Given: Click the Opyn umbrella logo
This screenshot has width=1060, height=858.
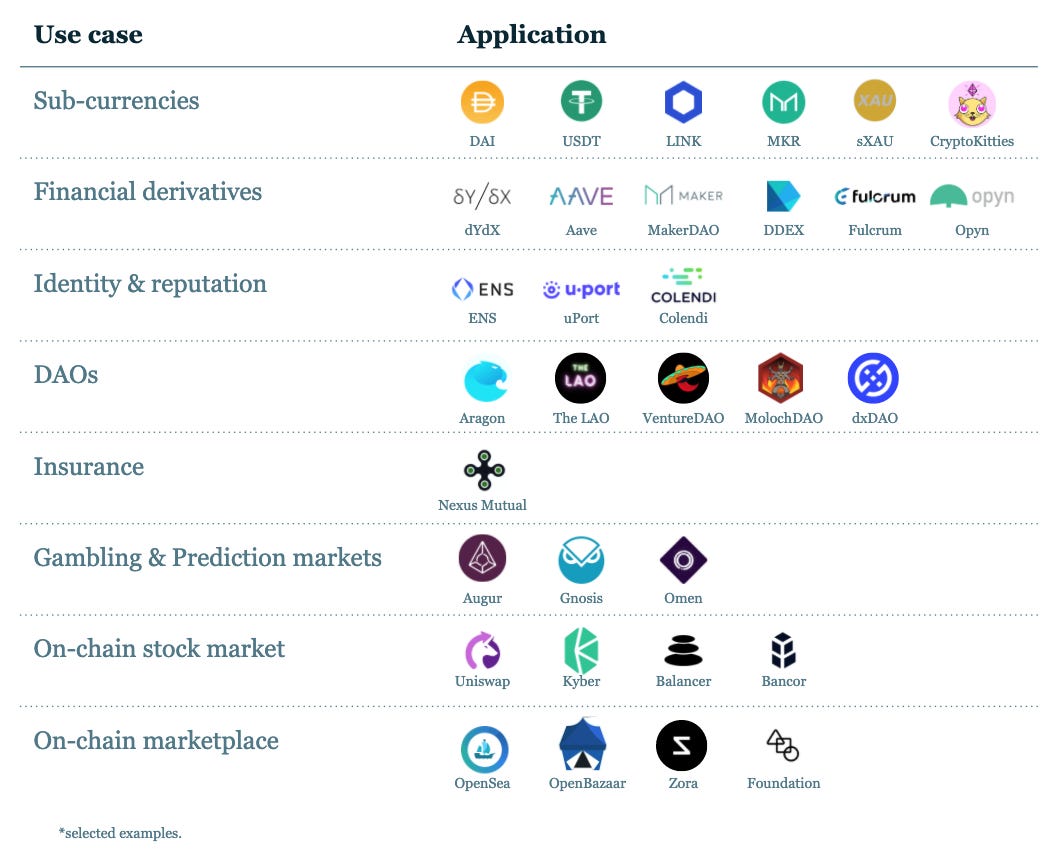Looking at the screenshot, I should click(972, 196).
